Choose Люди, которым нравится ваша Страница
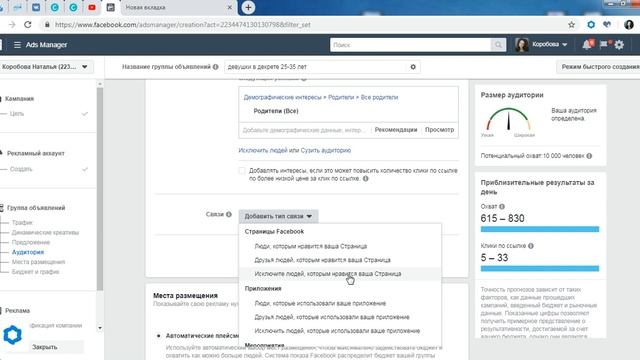The image size is (640, 360). tap(311, 246)
